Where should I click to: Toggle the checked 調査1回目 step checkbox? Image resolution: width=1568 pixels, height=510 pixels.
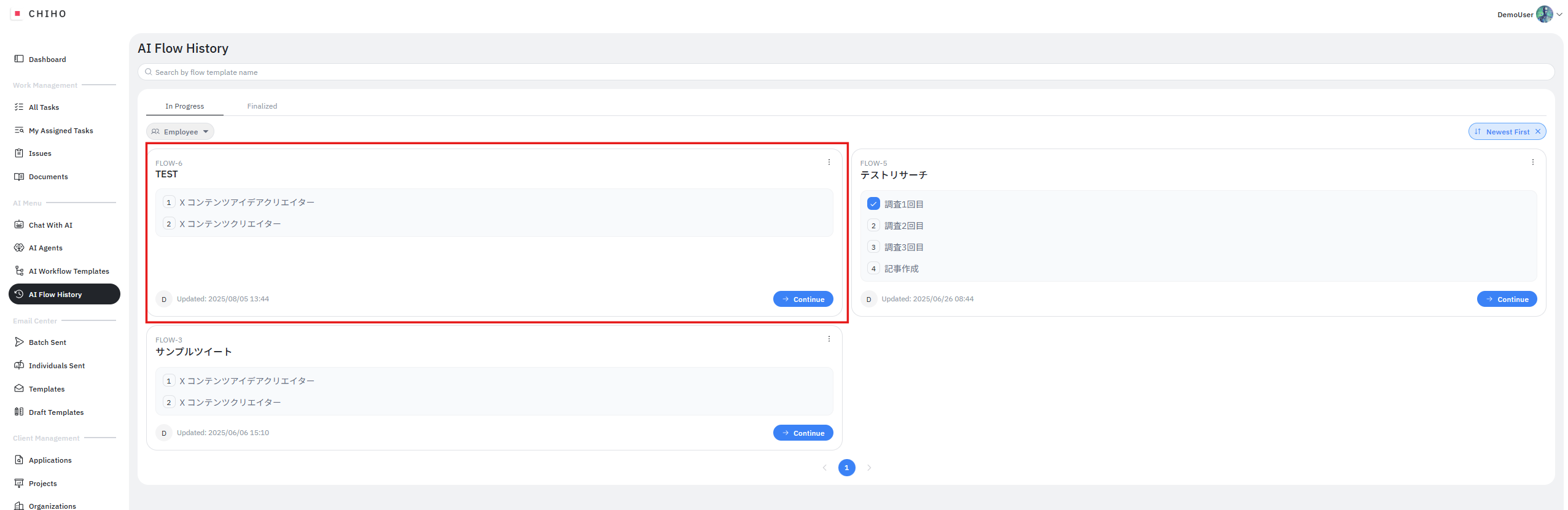click(x=873, y=204)
